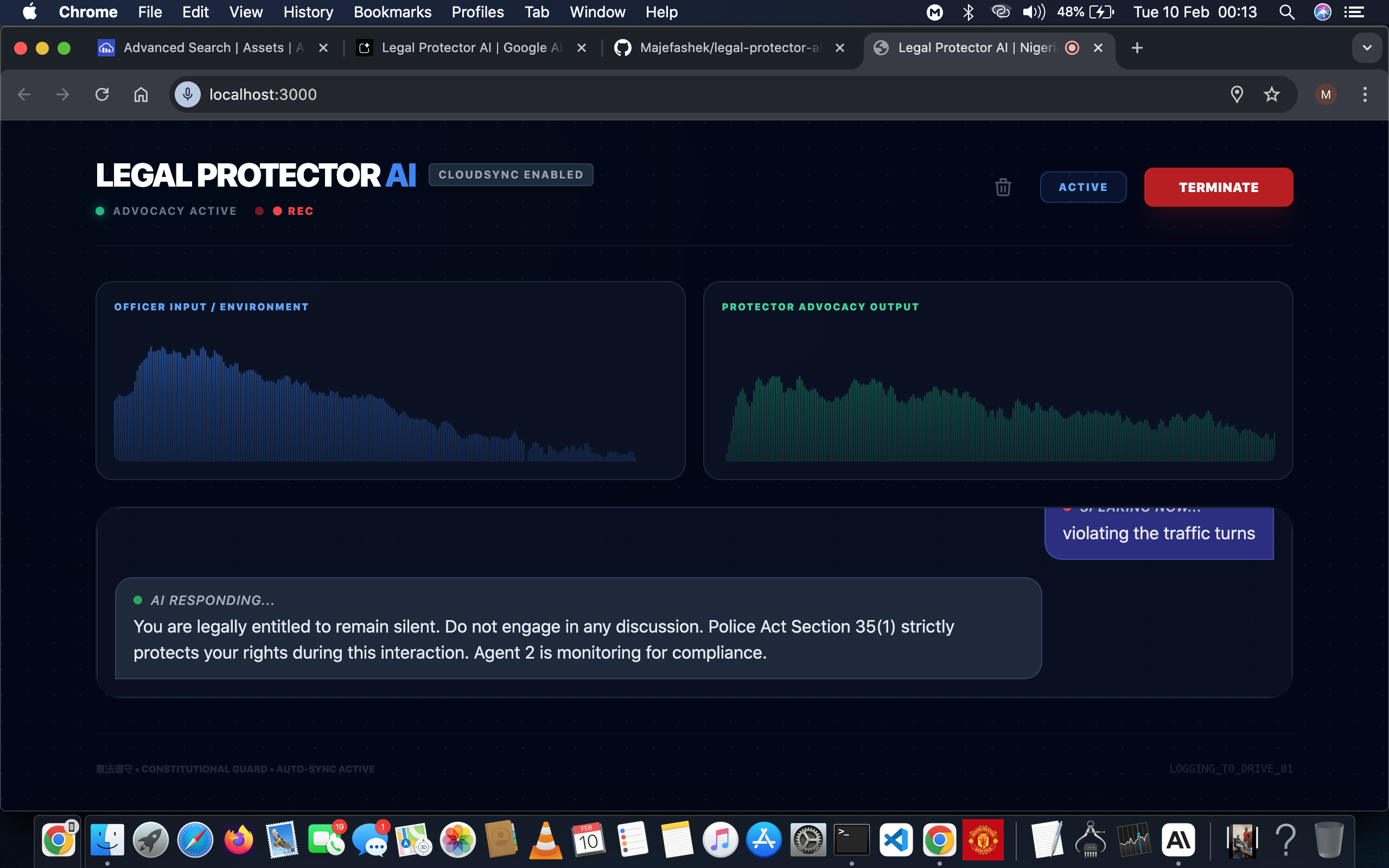The image size is (1389, 868).
Task: Click the microphone icon in address bar
Action: 188,95
